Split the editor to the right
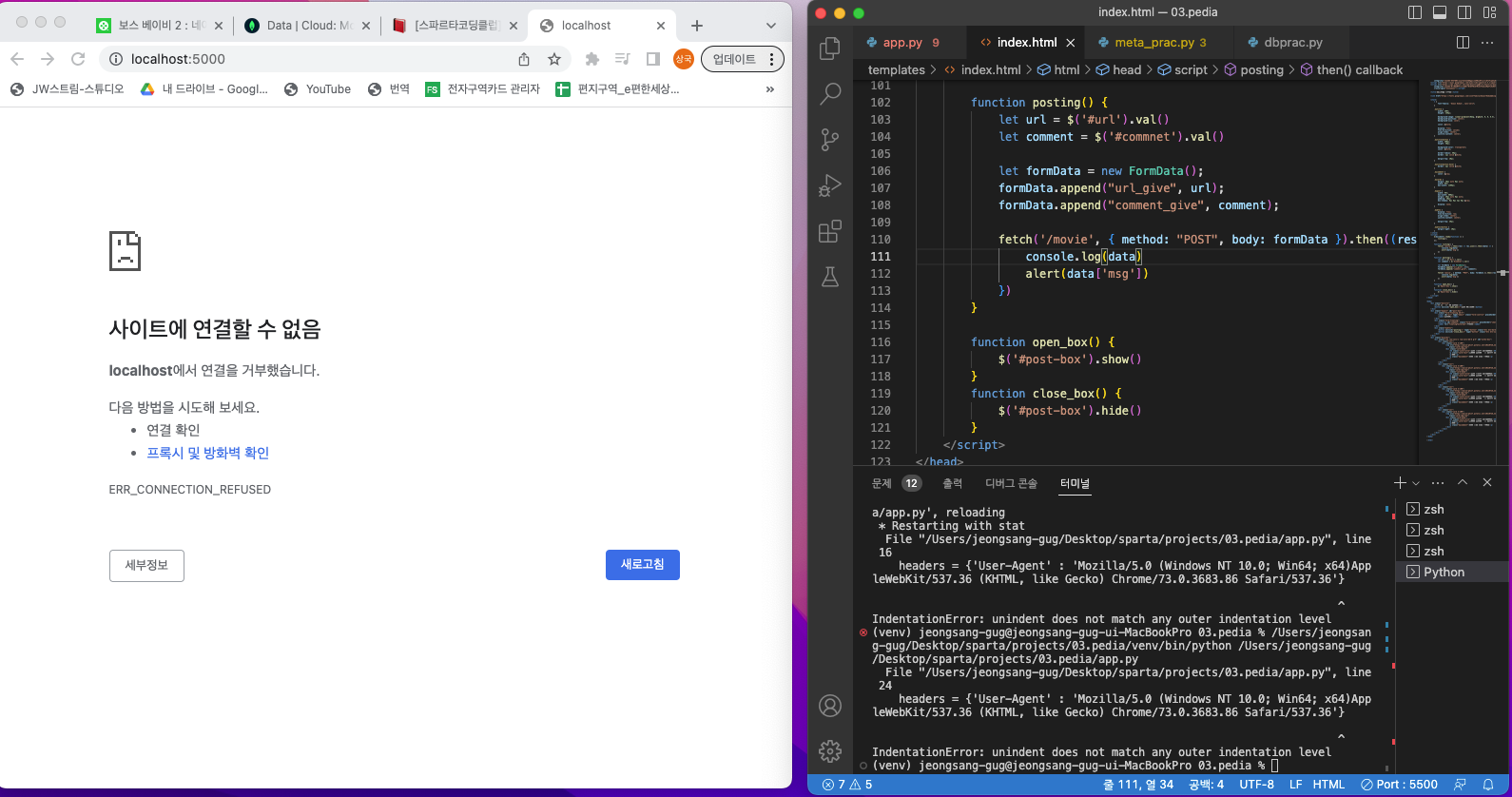The width and height of the screenshot is (1512, 797). (1463, 42)
